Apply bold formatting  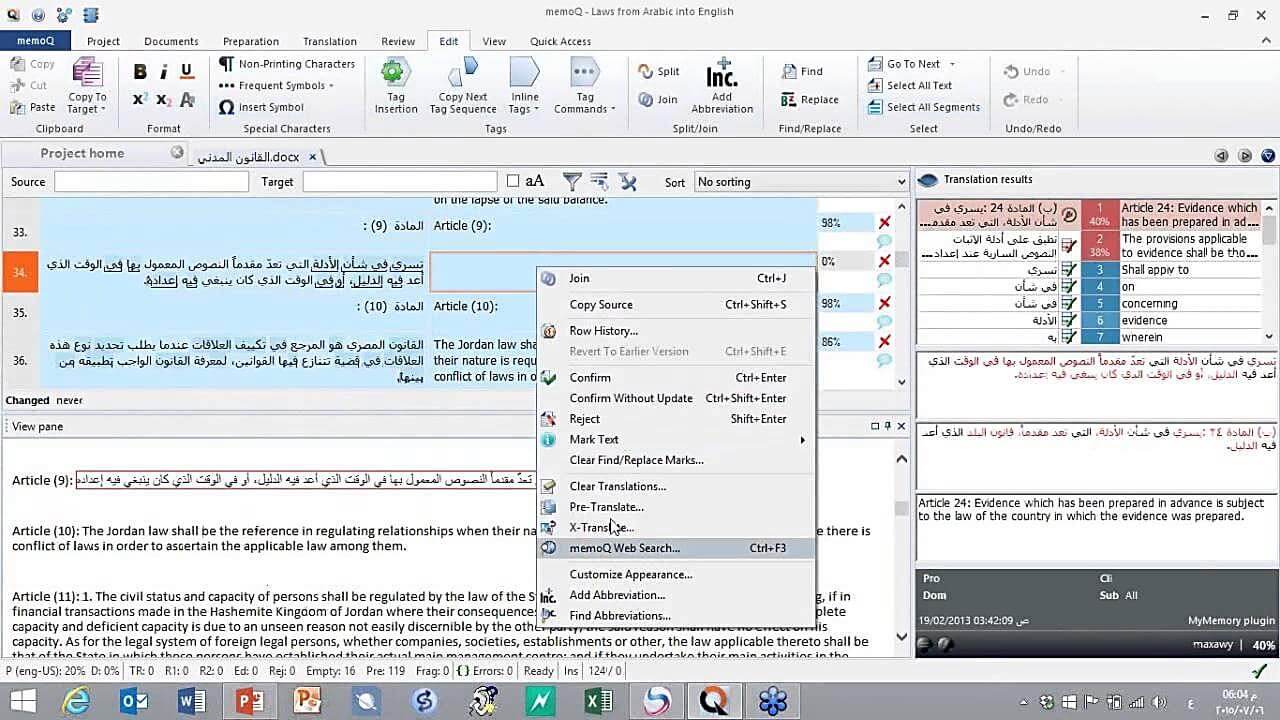pos(140,71)
